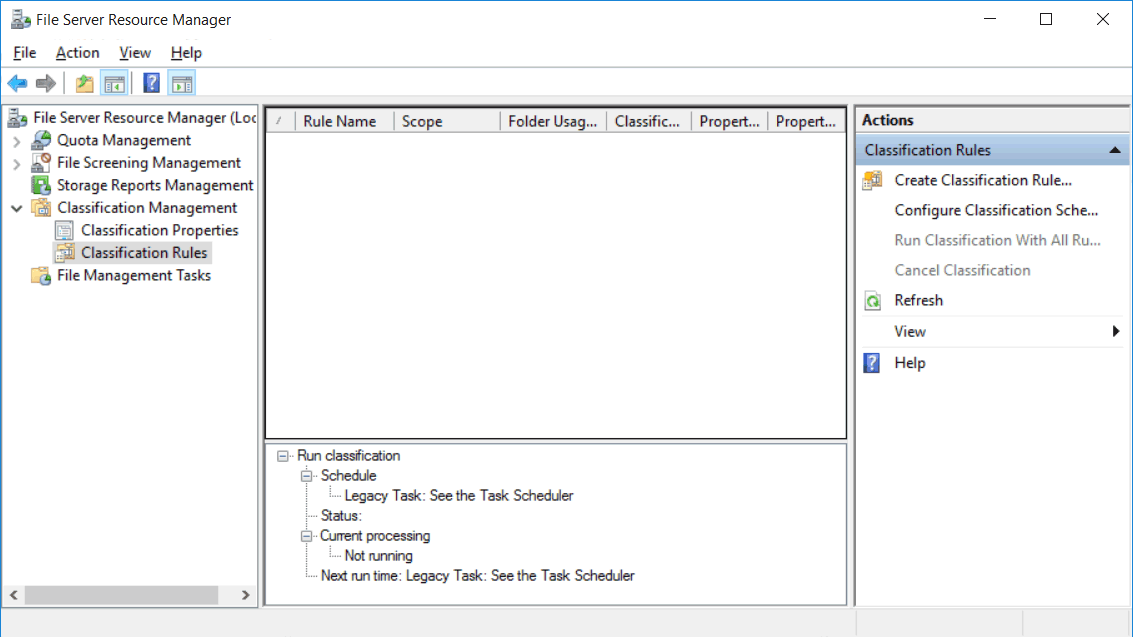1133x637 pixels.
Task: Sort by the Rule Name column header
Action: (345, 121)
